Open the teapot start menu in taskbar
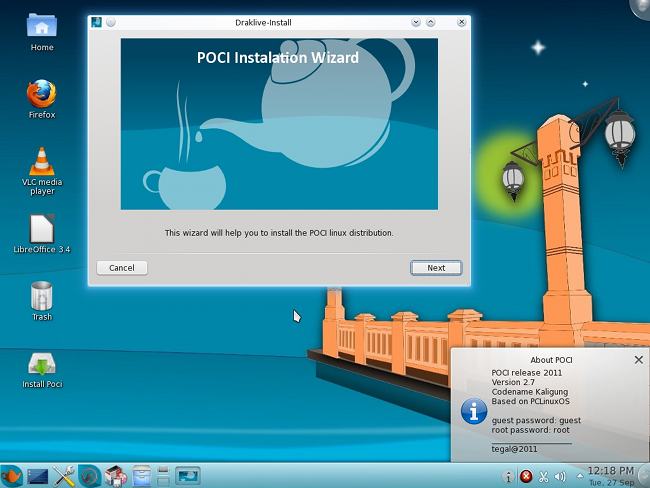 (11, 476)
